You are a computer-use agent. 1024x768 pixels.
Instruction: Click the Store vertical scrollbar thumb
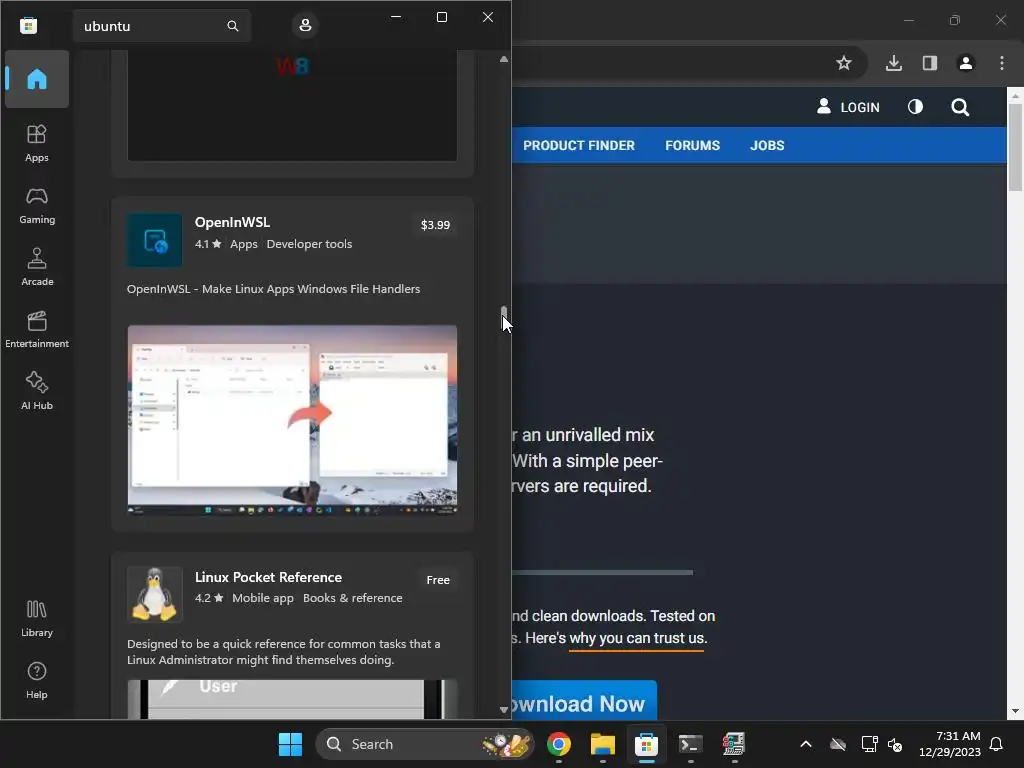pyautogui.click(x=504, y=317)
